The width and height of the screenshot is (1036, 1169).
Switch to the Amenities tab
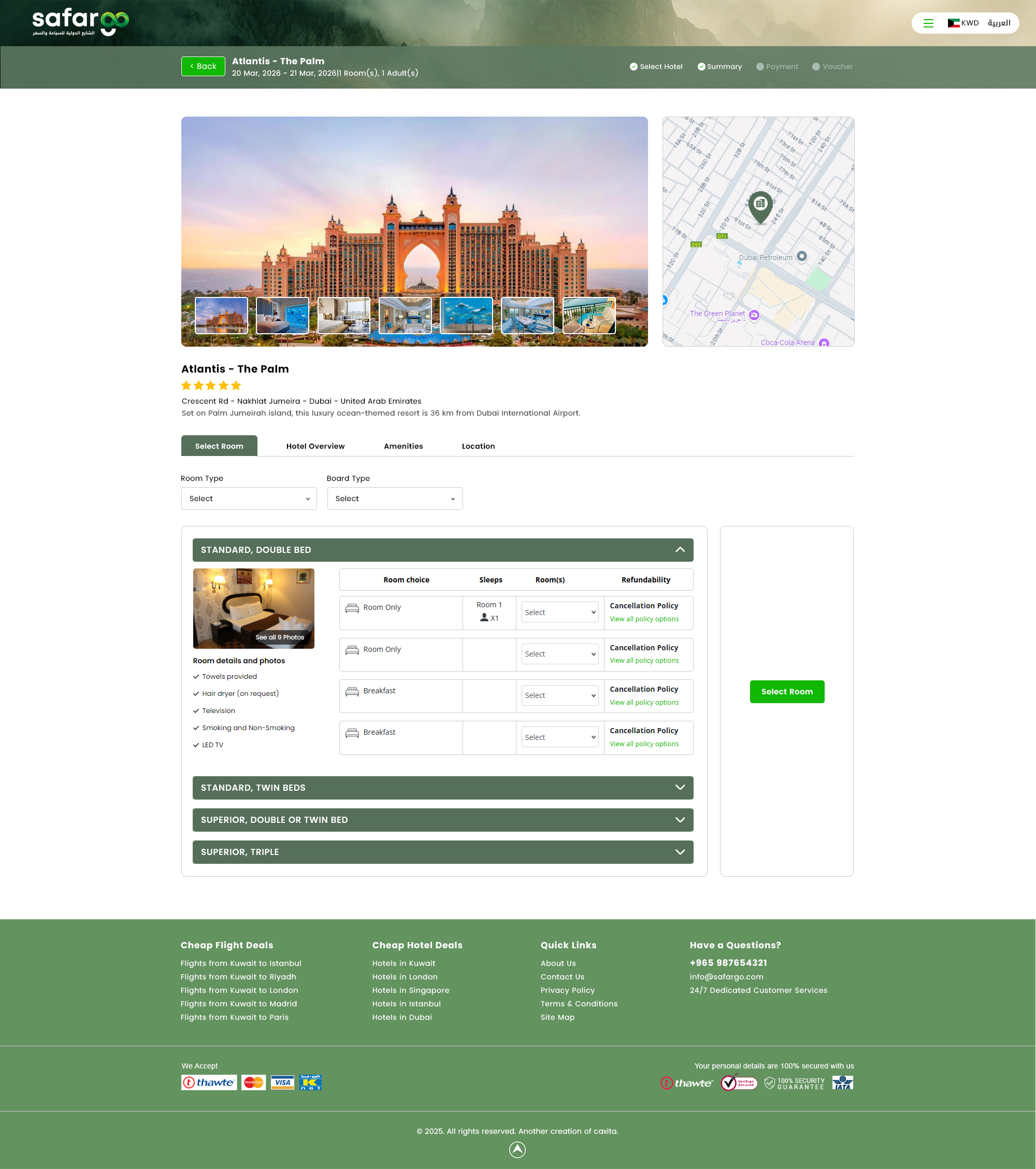403,446
